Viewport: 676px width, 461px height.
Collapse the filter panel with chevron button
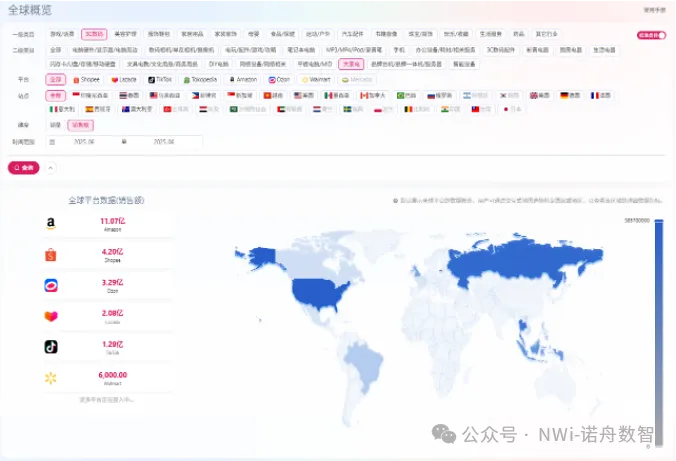tap(50, 167)
